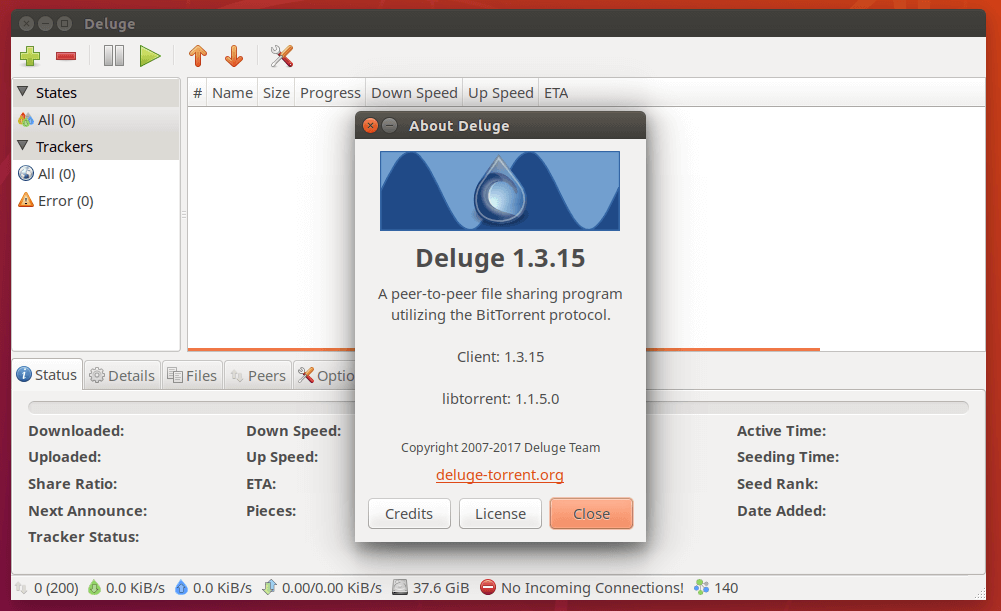The width and height of the screenshot is (1001, 611).
Task: Open Preferences with the tools icon
Action: tap(282, 56)
